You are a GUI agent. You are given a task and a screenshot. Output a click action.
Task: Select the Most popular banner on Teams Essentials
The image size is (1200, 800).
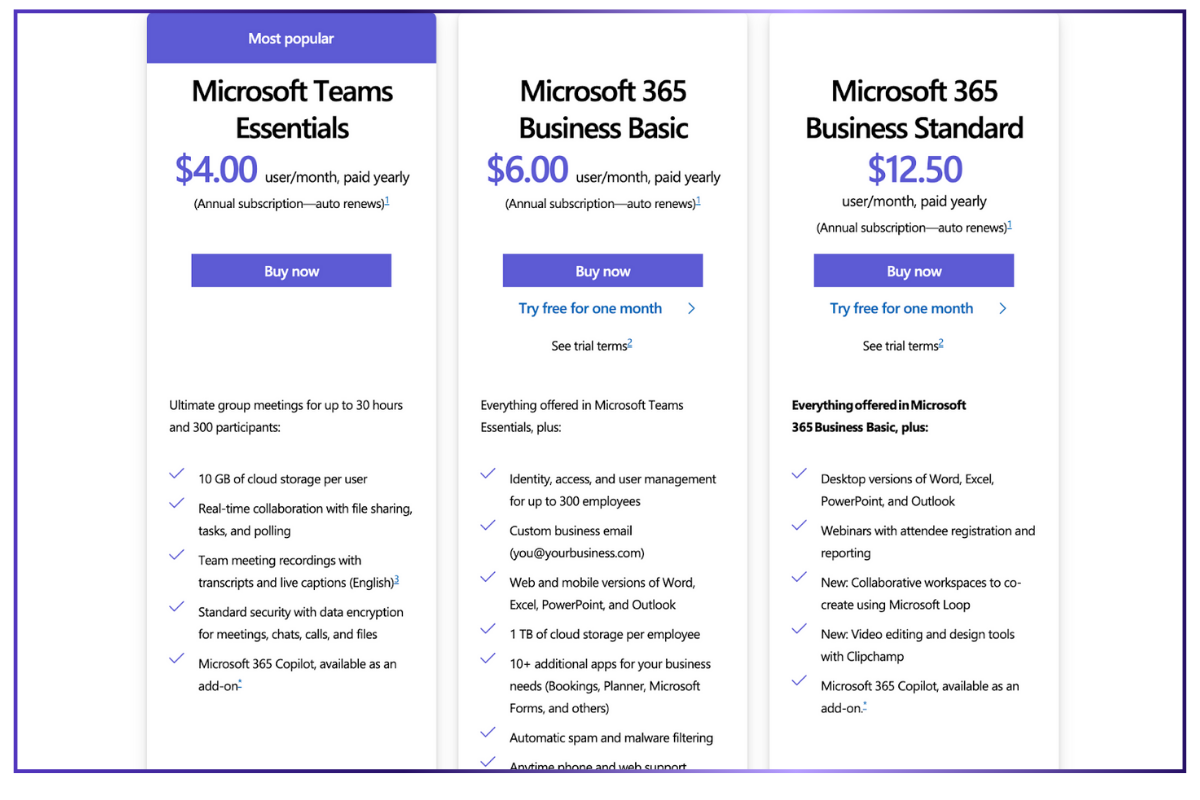291,38
